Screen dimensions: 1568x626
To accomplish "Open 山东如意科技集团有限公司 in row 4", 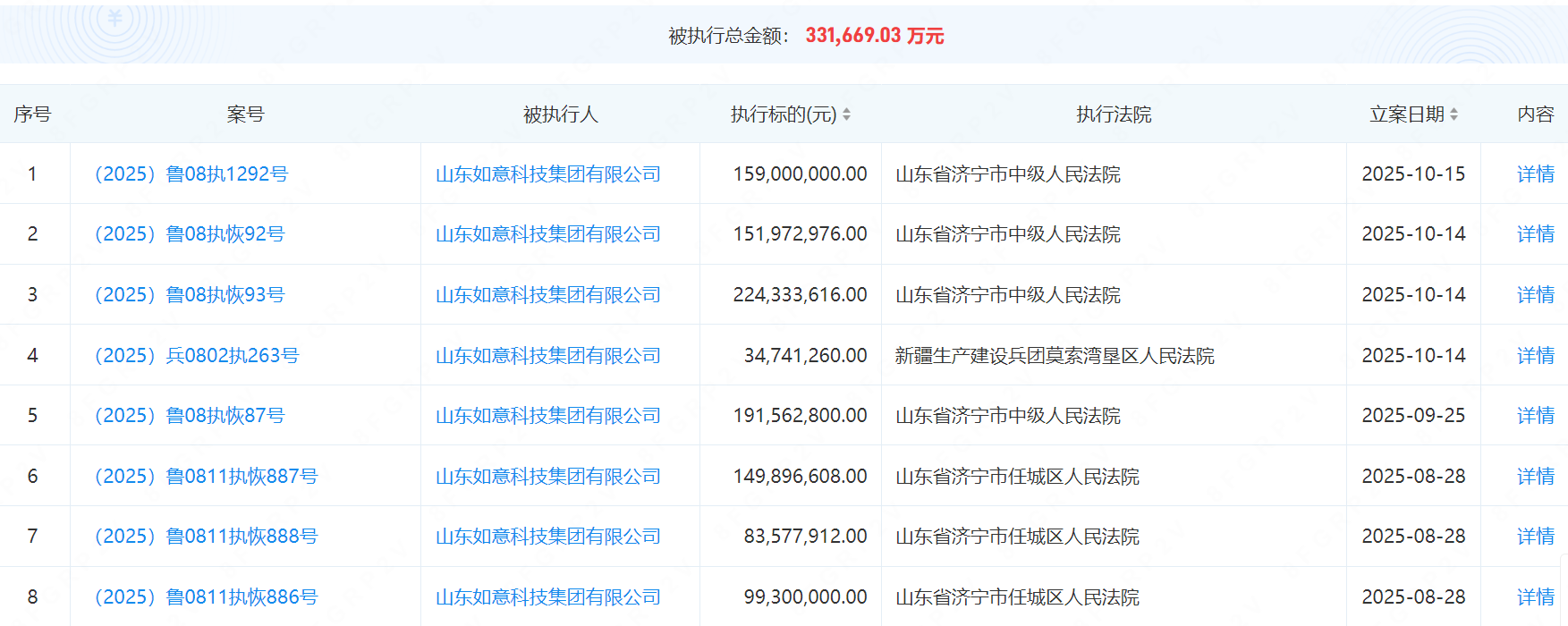I will (x=548, y=355).
